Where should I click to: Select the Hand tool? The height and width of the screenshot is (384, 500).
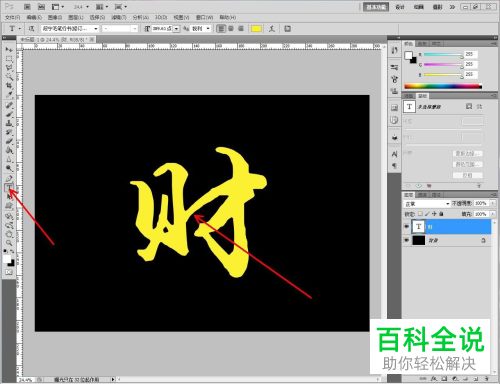pyautogui.click(x=9, y=234)
